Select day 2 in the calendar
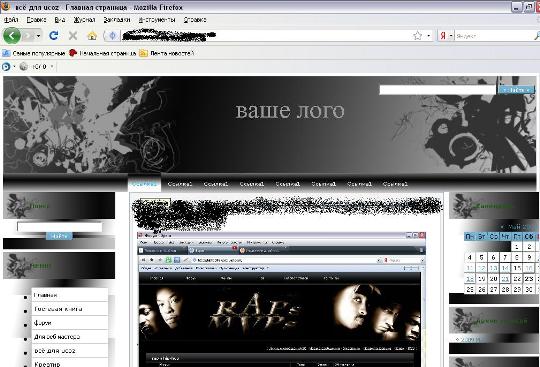Screen dimensions: 540x367 [529, 247]
